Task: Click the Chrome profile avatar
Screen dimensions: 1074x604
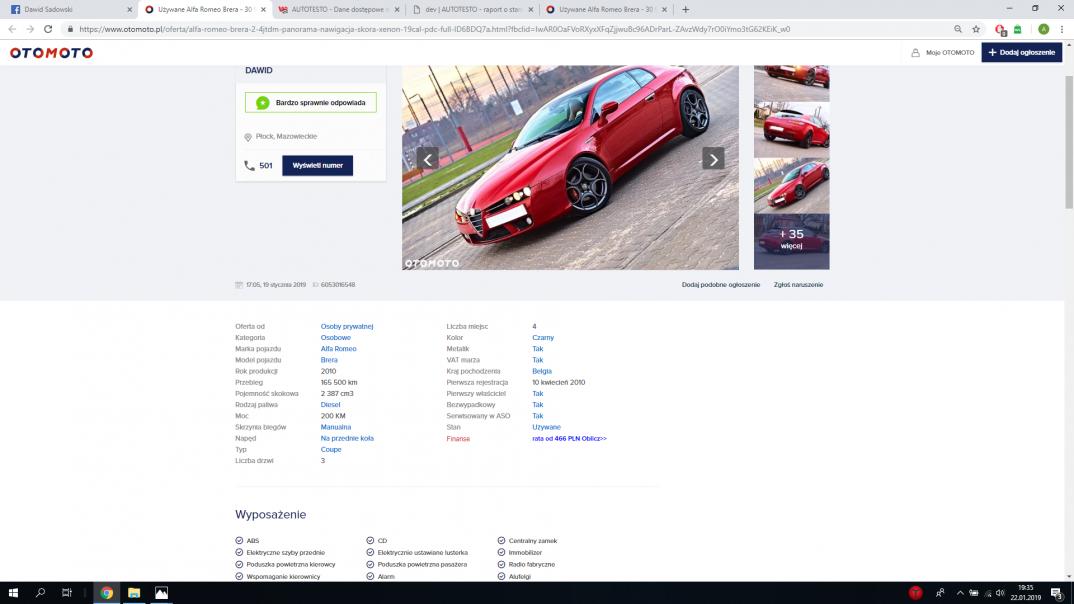Action: click(x=1043, y=29)
